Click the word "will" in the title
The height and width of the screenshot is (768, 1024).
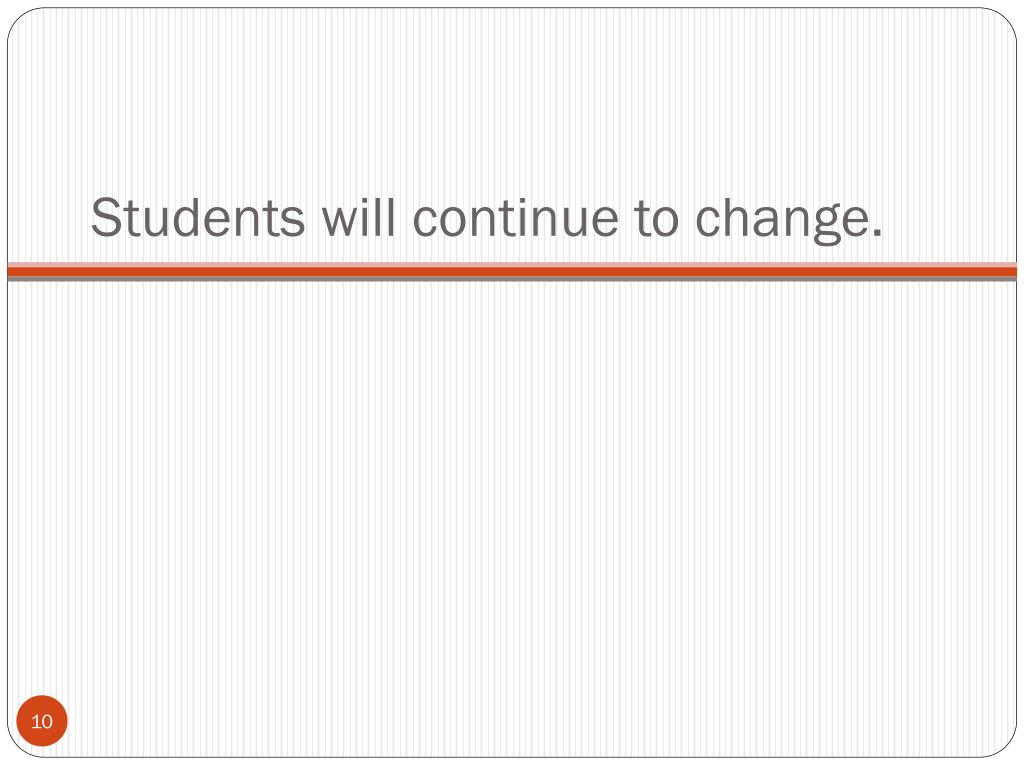pos(359,217)
